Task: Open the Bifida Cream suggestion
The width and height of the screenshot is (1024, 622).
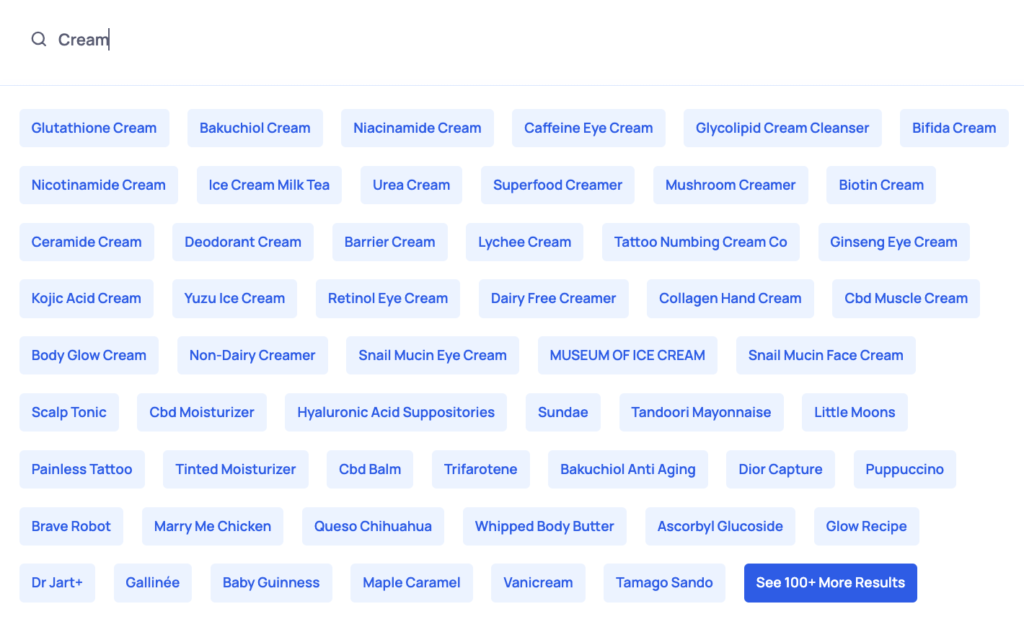Action: pos(954,128)
